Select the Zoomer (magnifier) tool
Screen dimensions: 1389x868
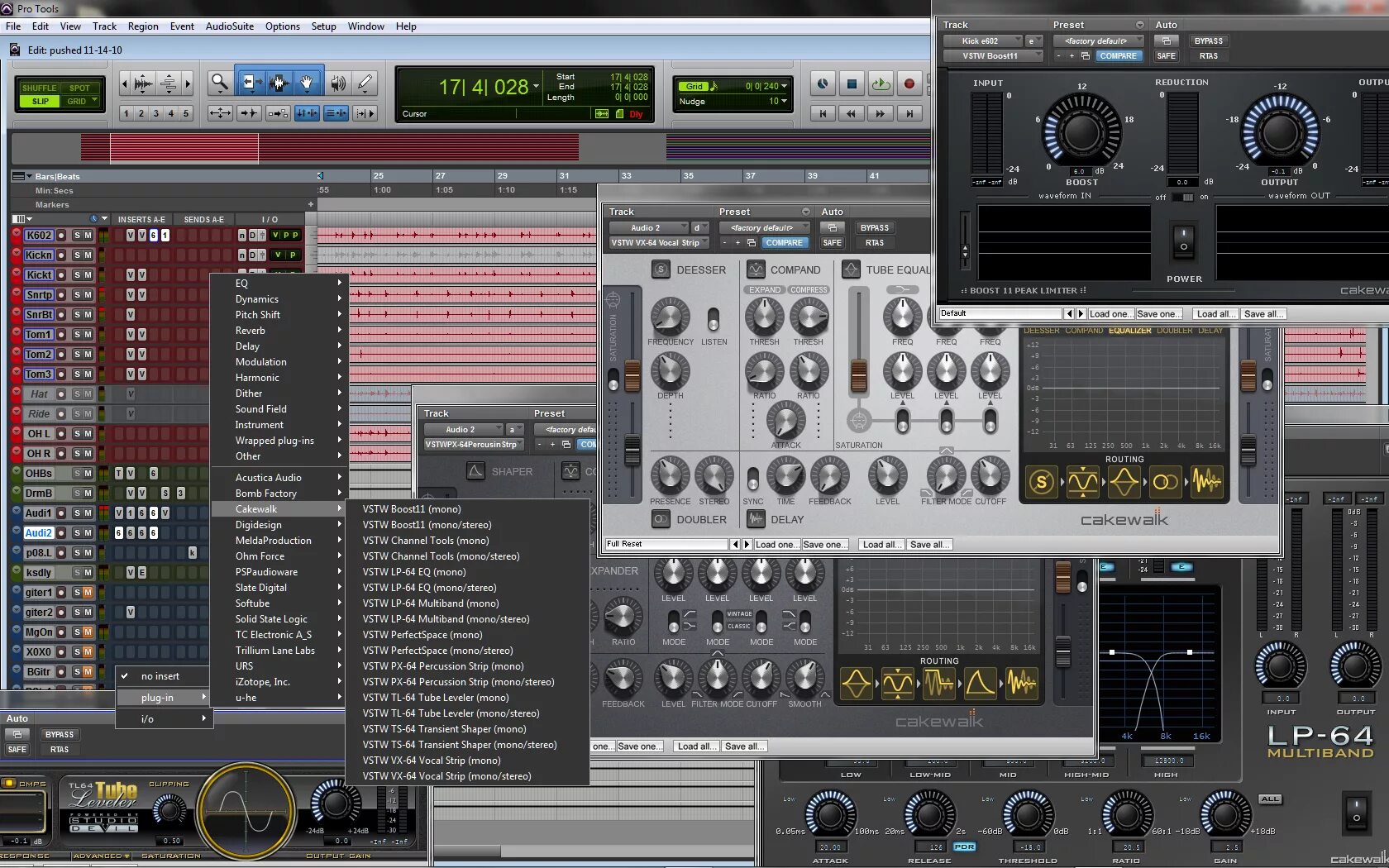coord(219,83)
